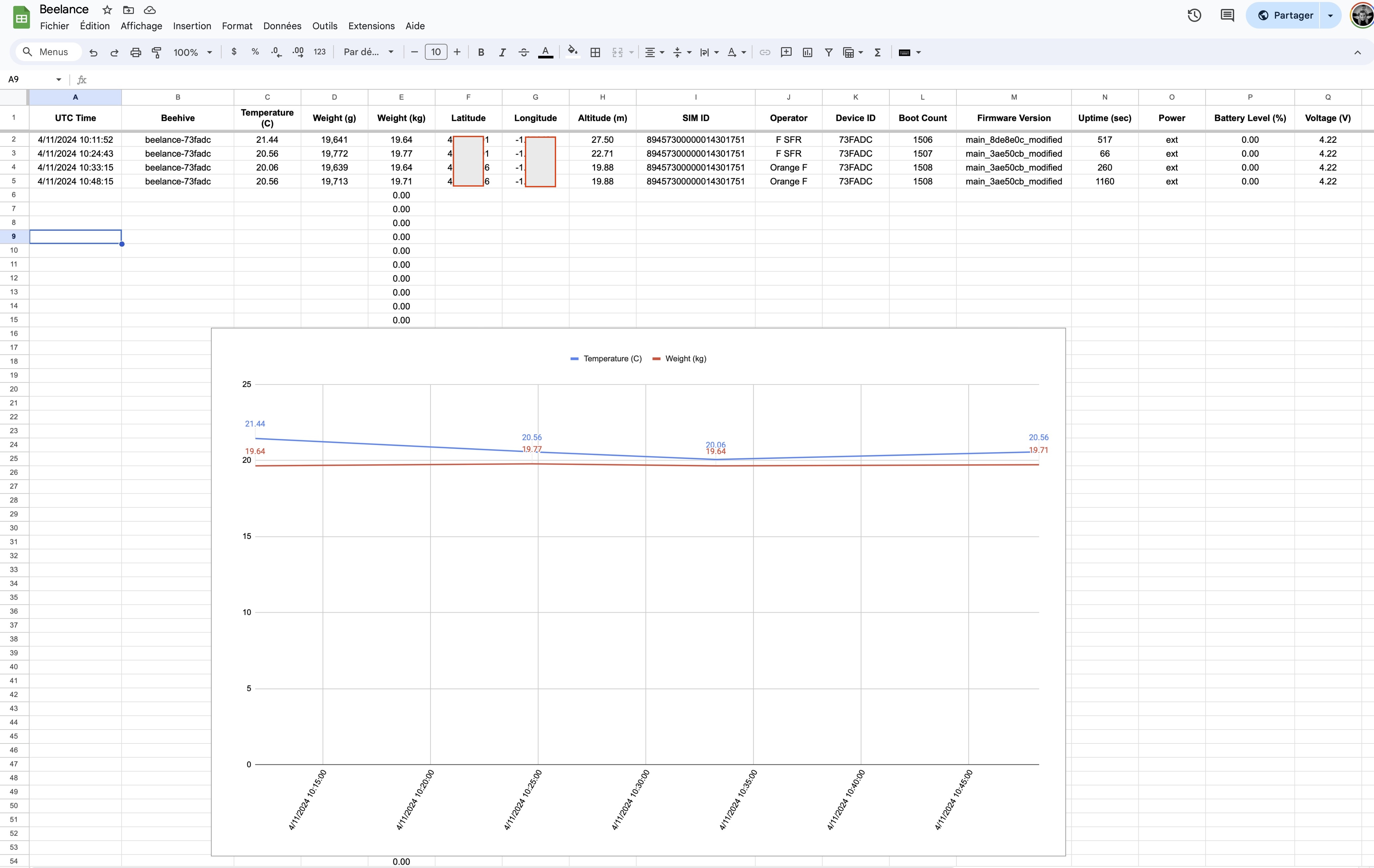1374x868 pixels.
Task: Click the insert link icon
Action: pos(765,52)
